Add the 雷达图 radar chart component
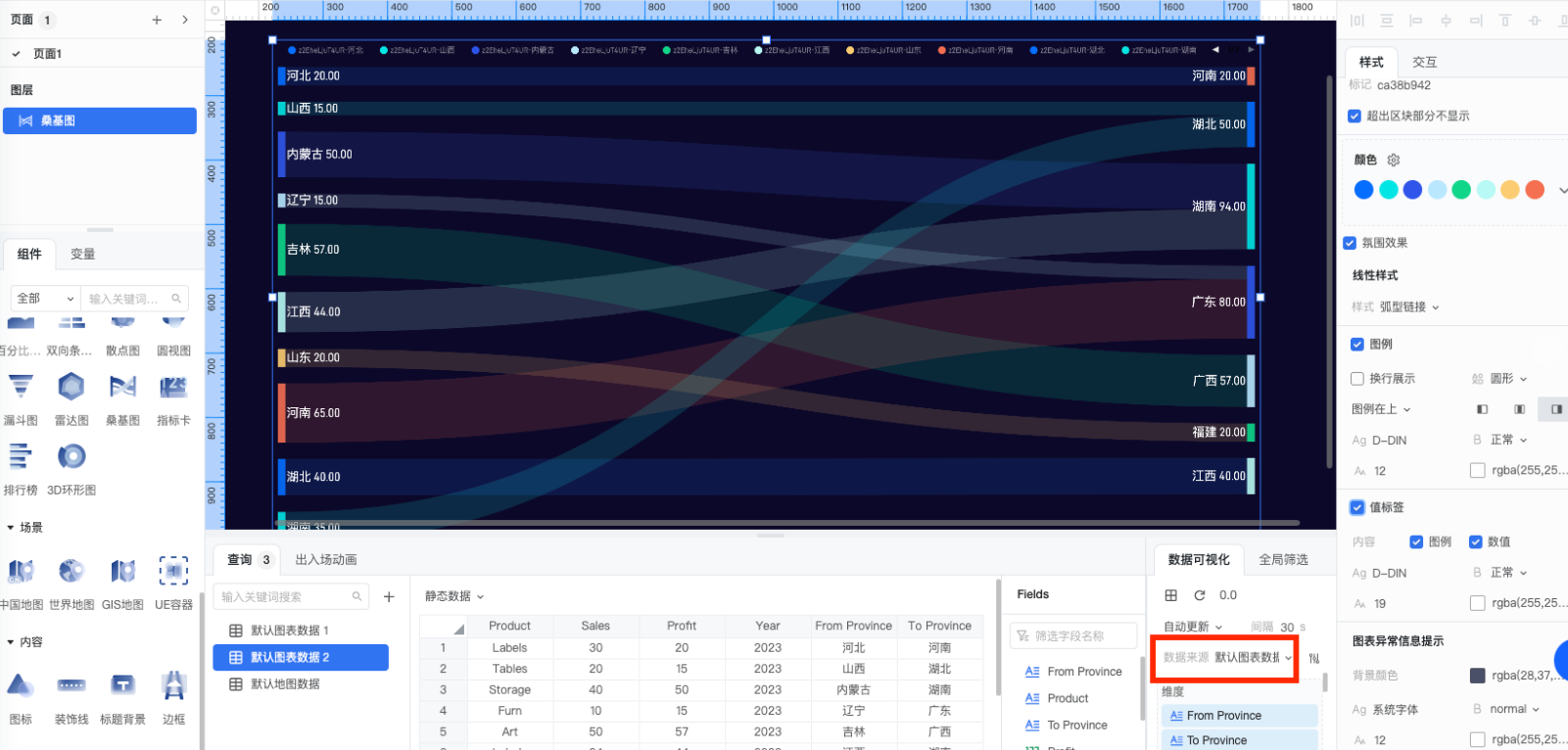Image resolution: width=1568 pixels, height=750 pixels. (71, 398)
